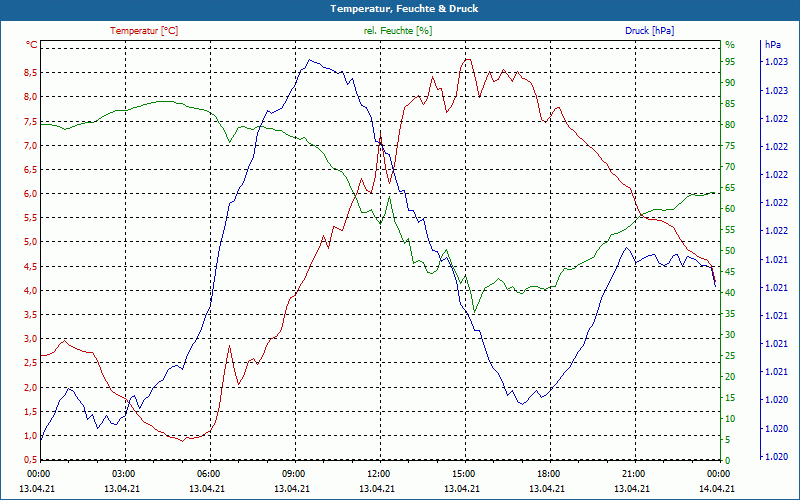Click the "13.04.21" date under 06:00
This screenshot has width=800, height=500.
click(x=207, y=488)
